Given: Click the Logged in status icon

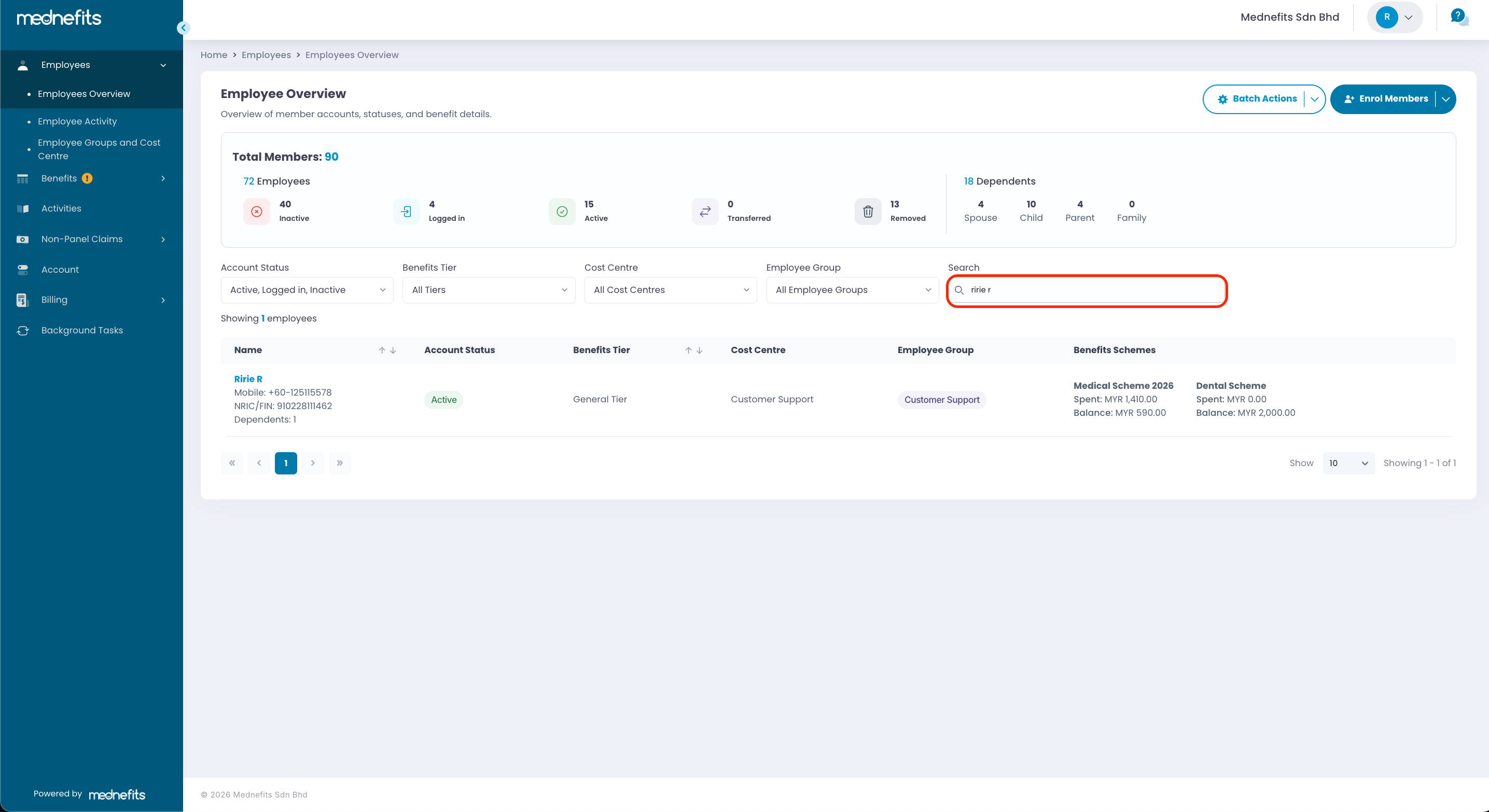Looking at the screenshot, I should coord(407,212).
